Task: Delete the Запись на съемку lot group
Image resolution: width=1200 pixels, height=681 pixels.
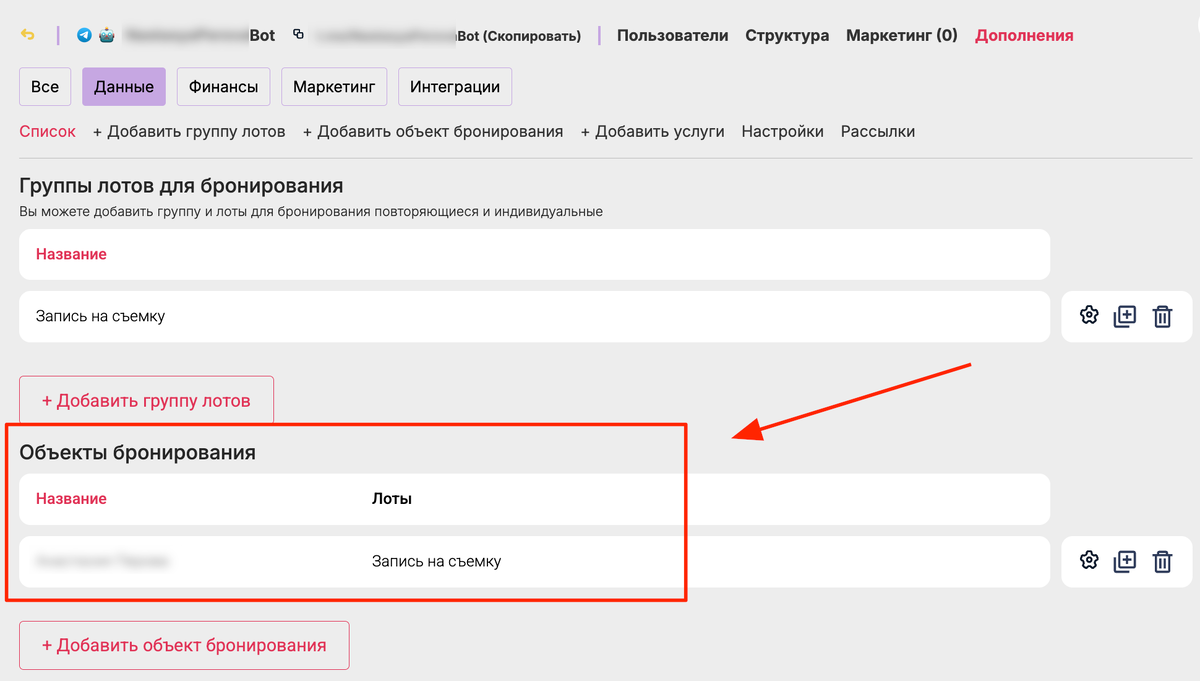Action: 1162,316
